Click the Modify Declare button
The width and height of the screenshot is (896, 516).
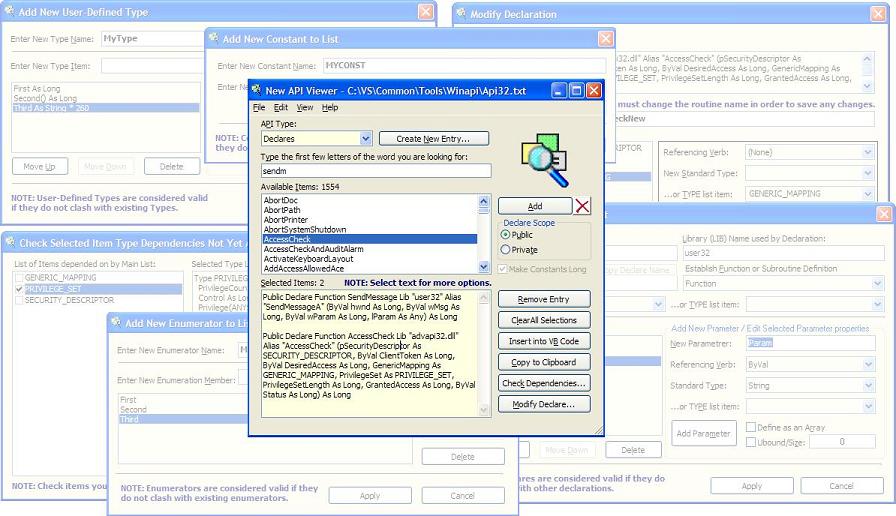(x=544, y=405)
